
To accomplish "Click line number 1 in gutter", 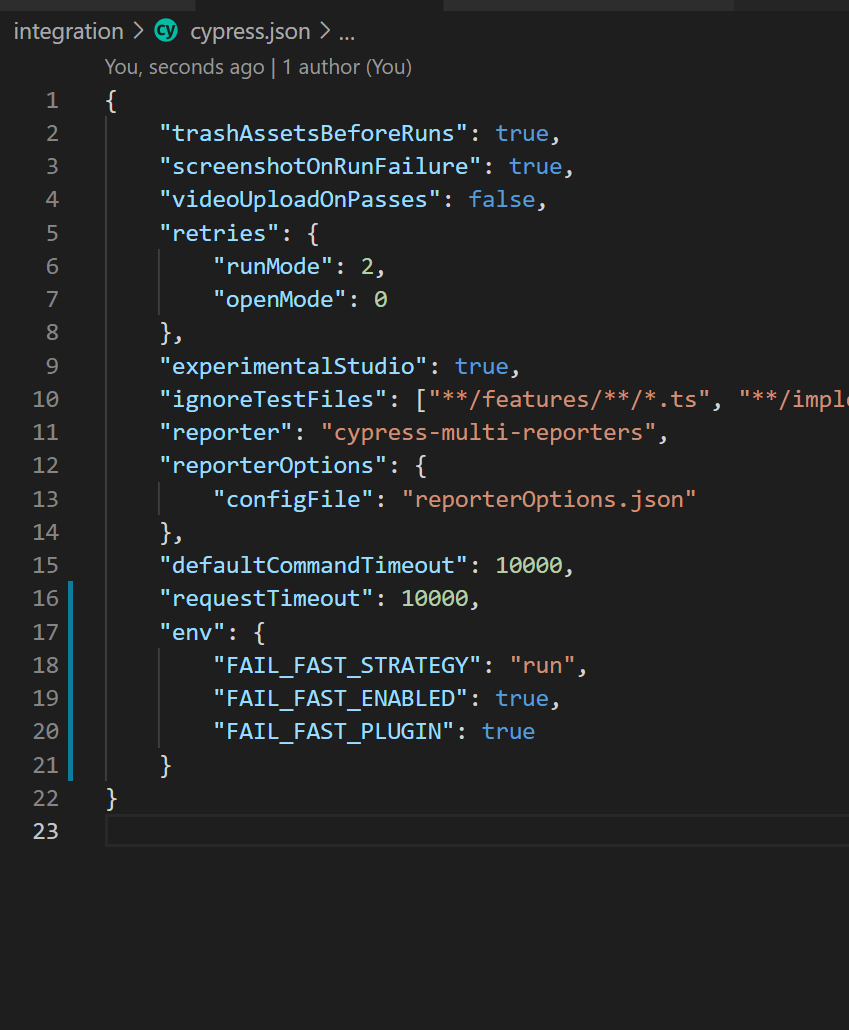I will click(x=52, y=101).
